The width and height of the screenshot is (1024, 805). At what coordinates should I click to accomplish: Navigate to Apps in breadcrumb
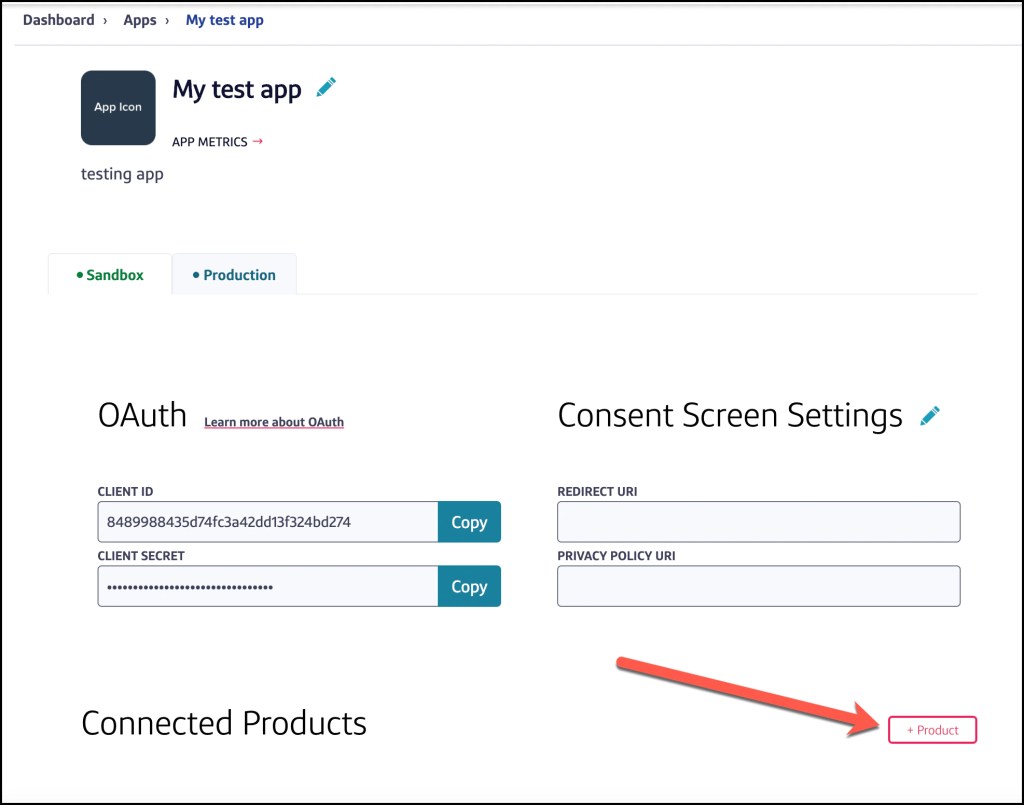(140, 20)
